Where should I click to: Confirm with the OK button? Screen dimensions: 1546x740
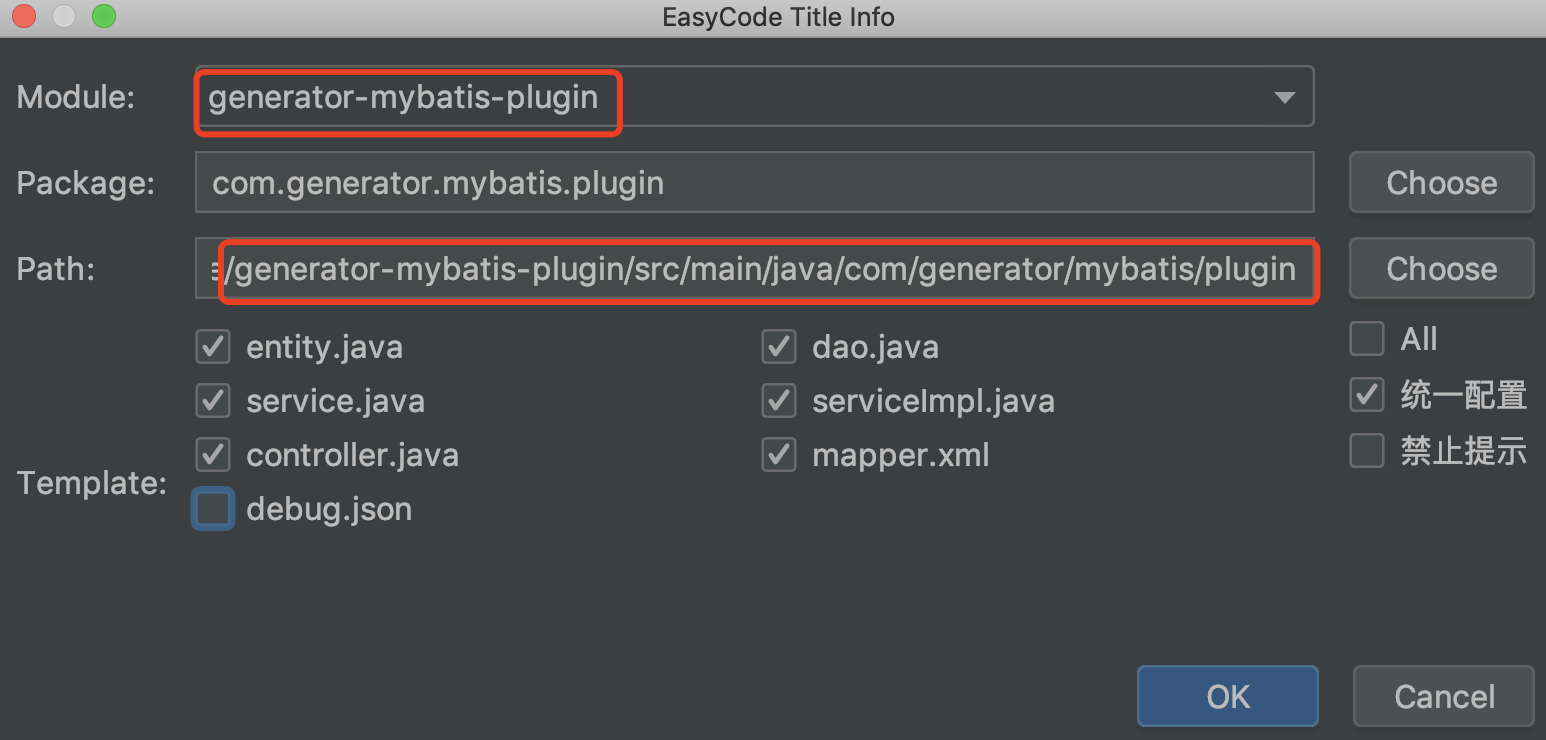coord(1228,696)
